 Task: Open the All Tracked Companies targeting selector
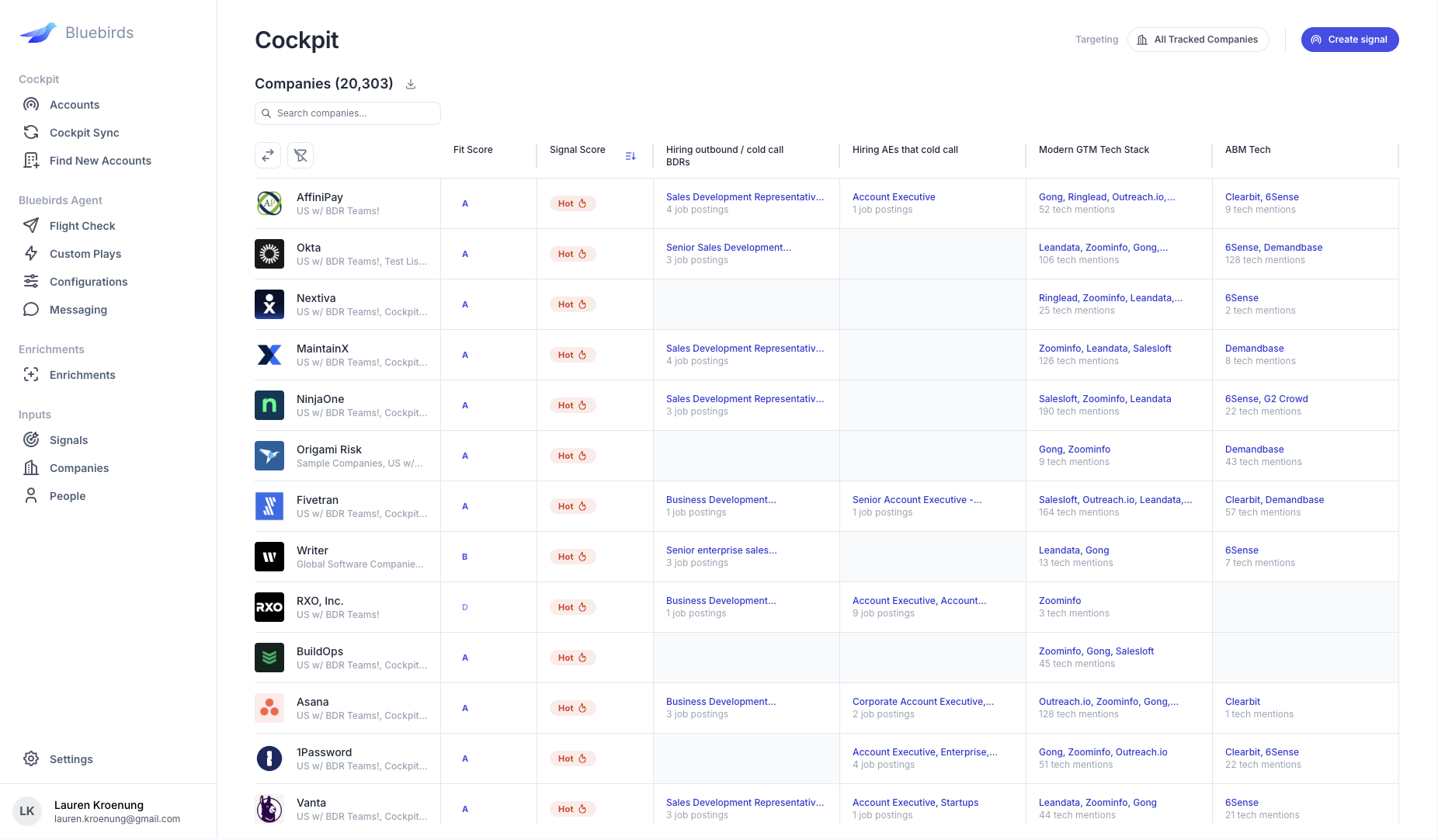coord(1197,39)
